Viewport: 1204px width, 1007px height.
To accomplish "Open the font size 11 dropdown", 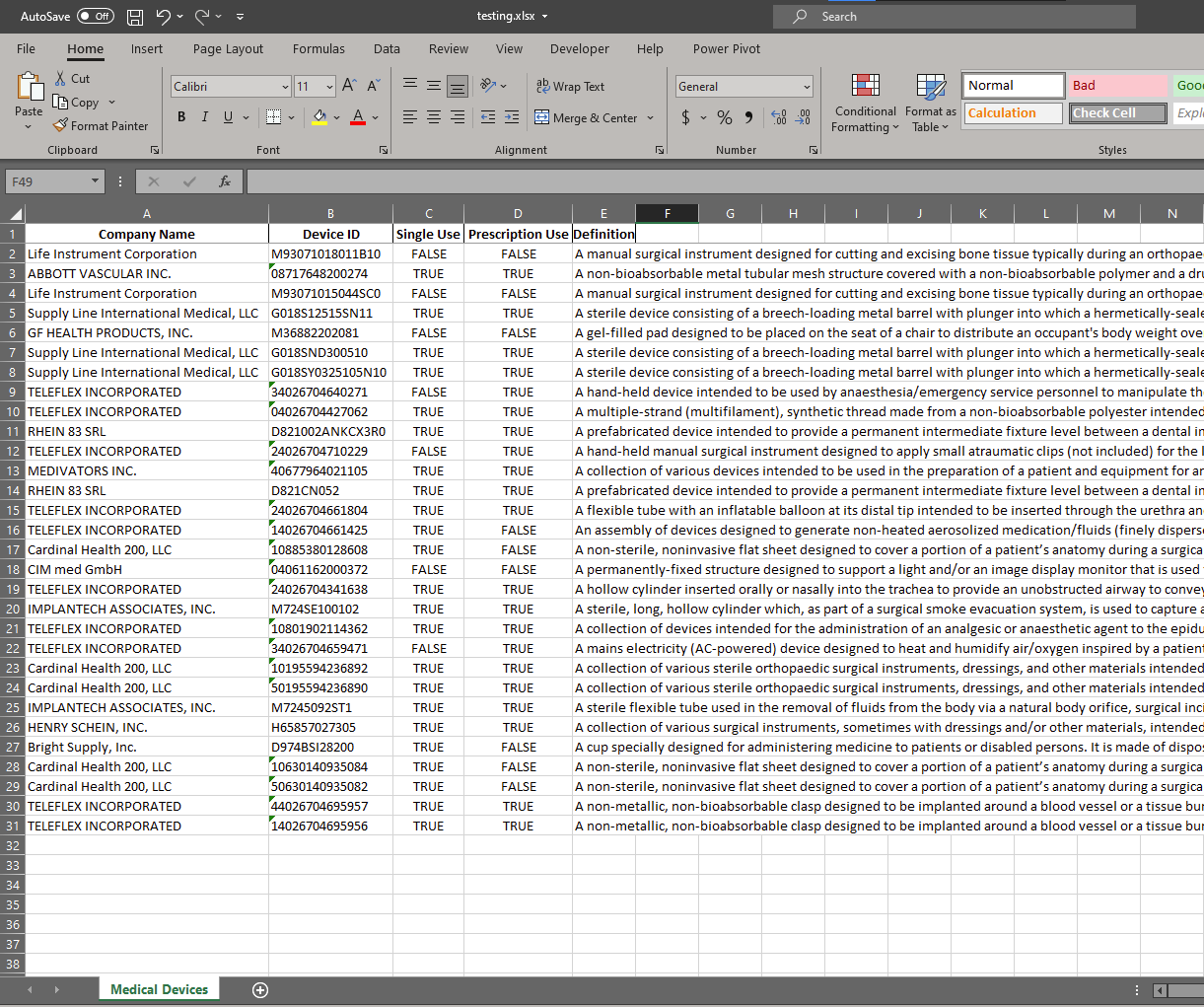I will tap(329, 87).
